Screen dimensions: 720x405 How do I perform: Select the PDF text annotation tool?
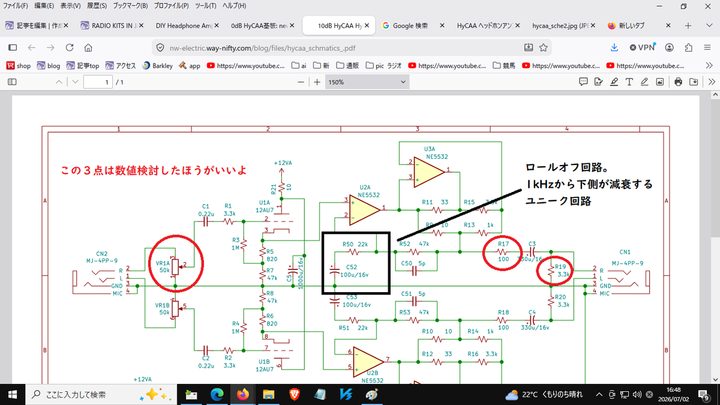(629, 82)
